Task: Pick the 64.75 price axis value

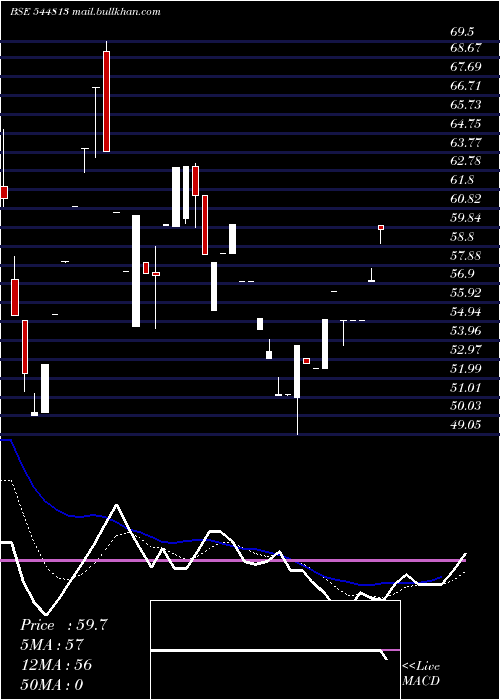Action: tap(466, 124)
